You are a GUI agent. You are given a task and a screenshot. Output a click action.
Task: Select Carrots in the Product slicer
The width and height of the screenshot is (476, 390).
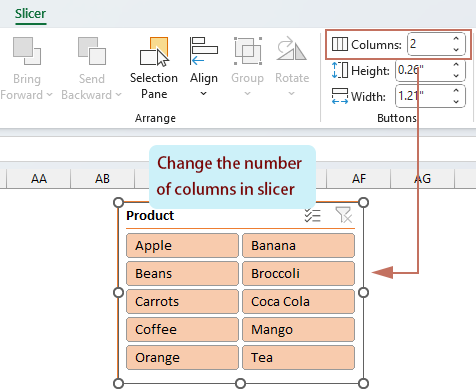click(182, 302)
